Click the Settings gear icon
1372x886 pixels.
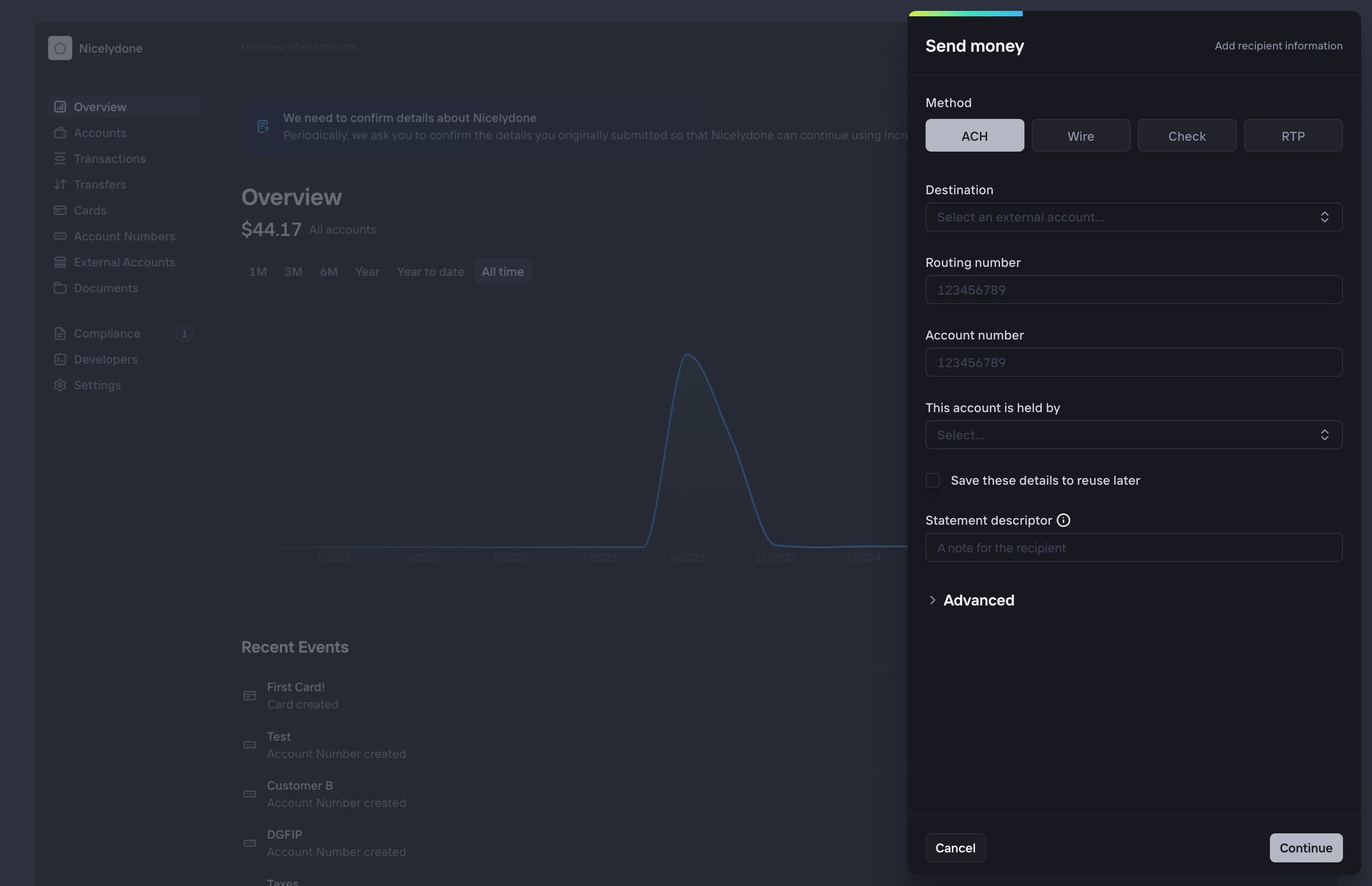pos(60,385)
